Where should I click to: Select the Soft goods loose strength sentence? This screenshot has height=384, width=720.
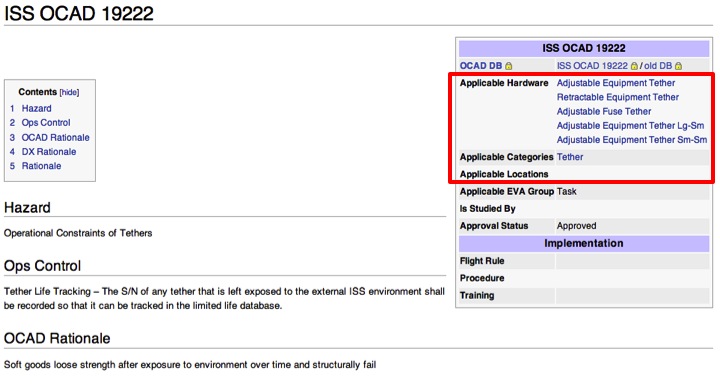click(190, 365)
